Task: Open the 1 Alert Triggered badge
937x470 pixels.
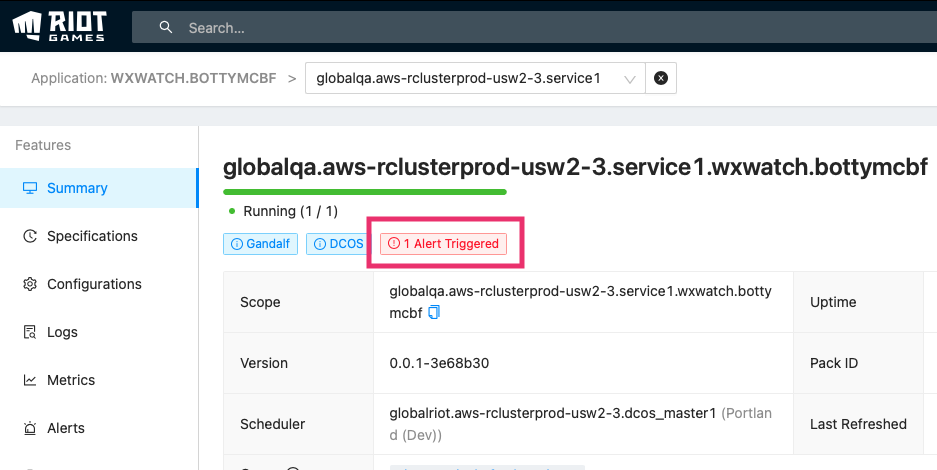Action: (x=444, y=244)
